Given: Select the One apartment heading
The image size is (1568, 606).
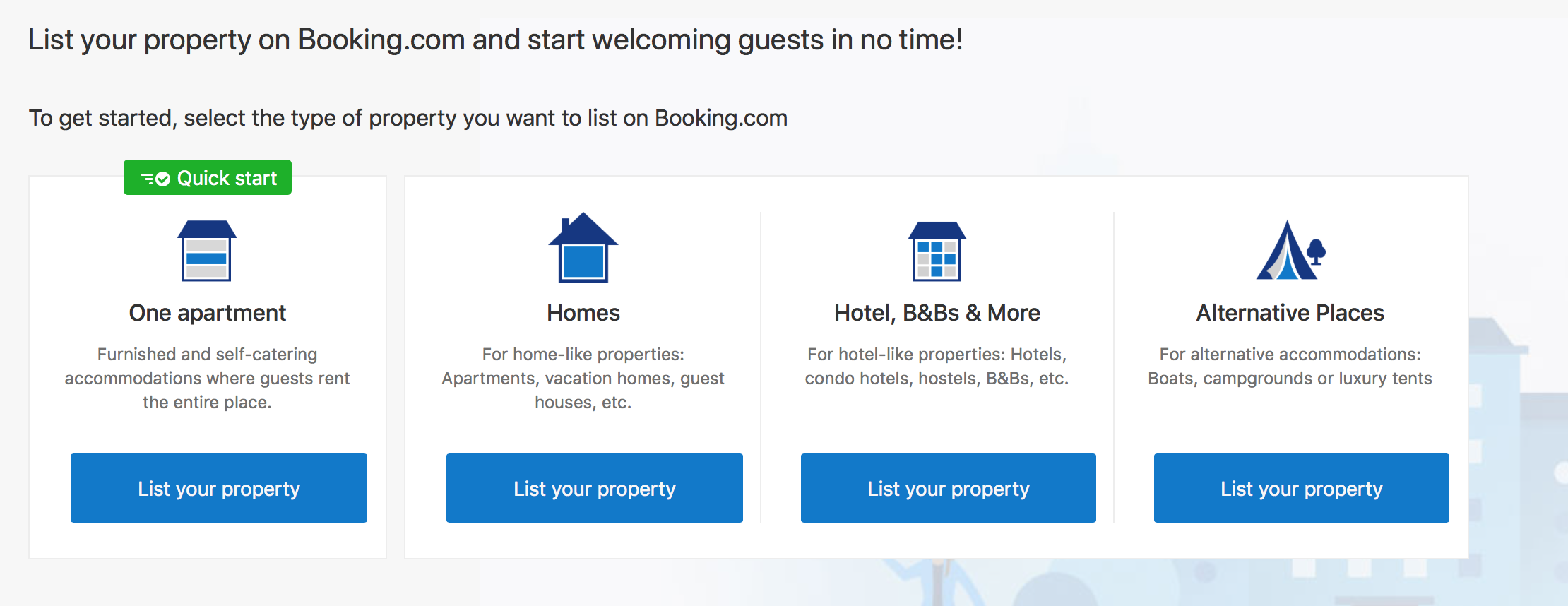Looking at the screenshot, I should click(208, 313).
